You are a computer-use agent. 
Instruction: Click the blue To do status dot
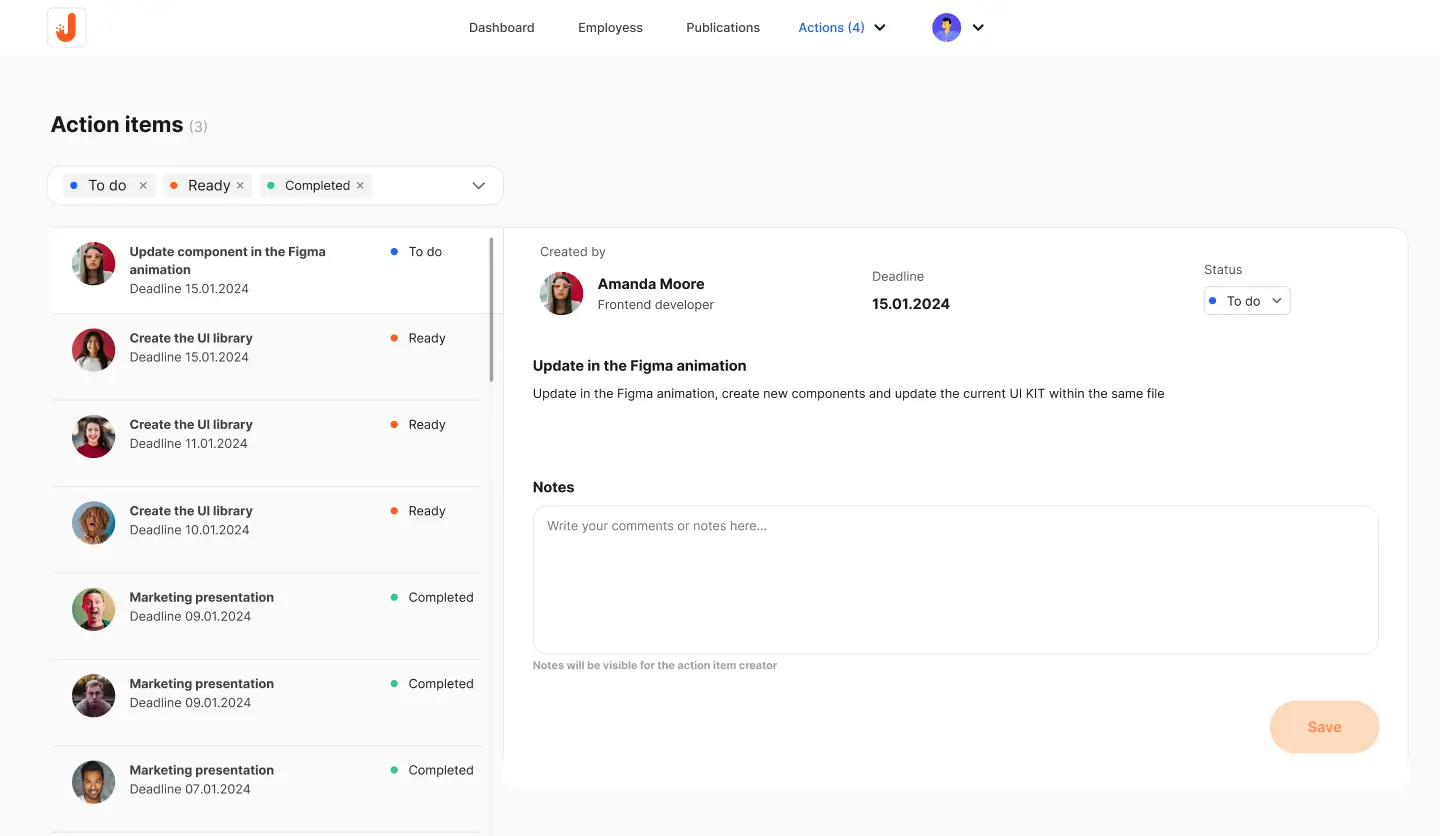(393, 252)
